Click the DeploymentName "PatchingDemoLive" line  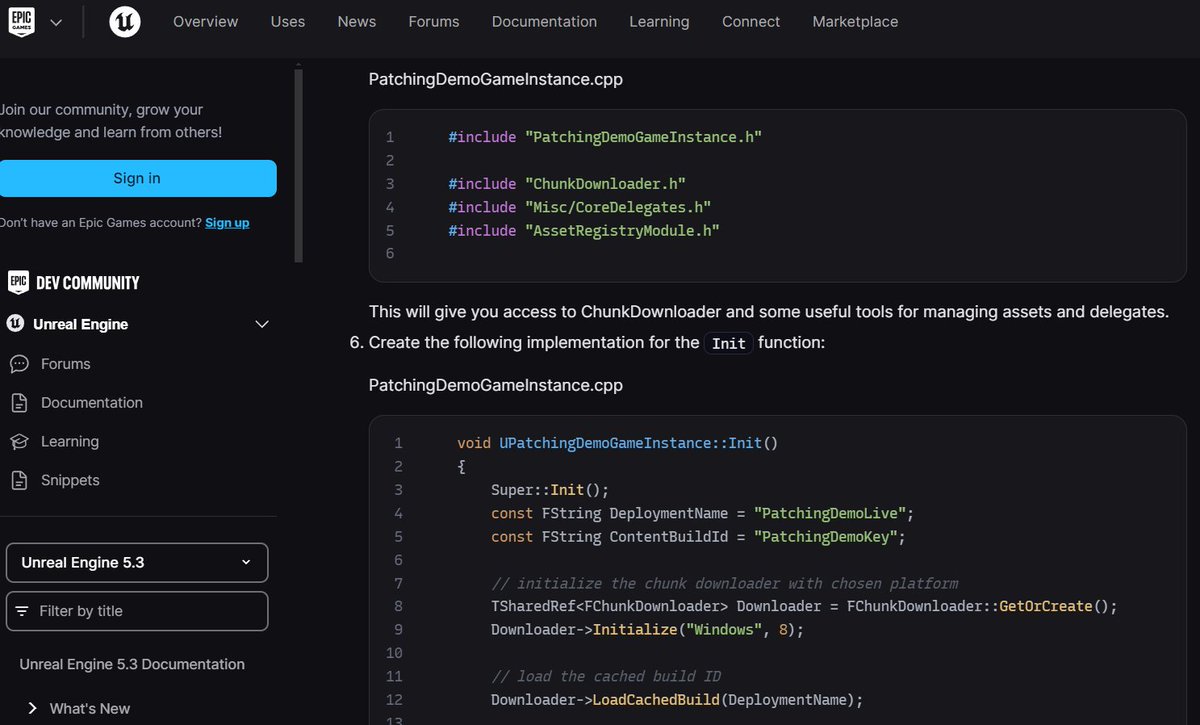pyautogui.click(x=703, y=513)
